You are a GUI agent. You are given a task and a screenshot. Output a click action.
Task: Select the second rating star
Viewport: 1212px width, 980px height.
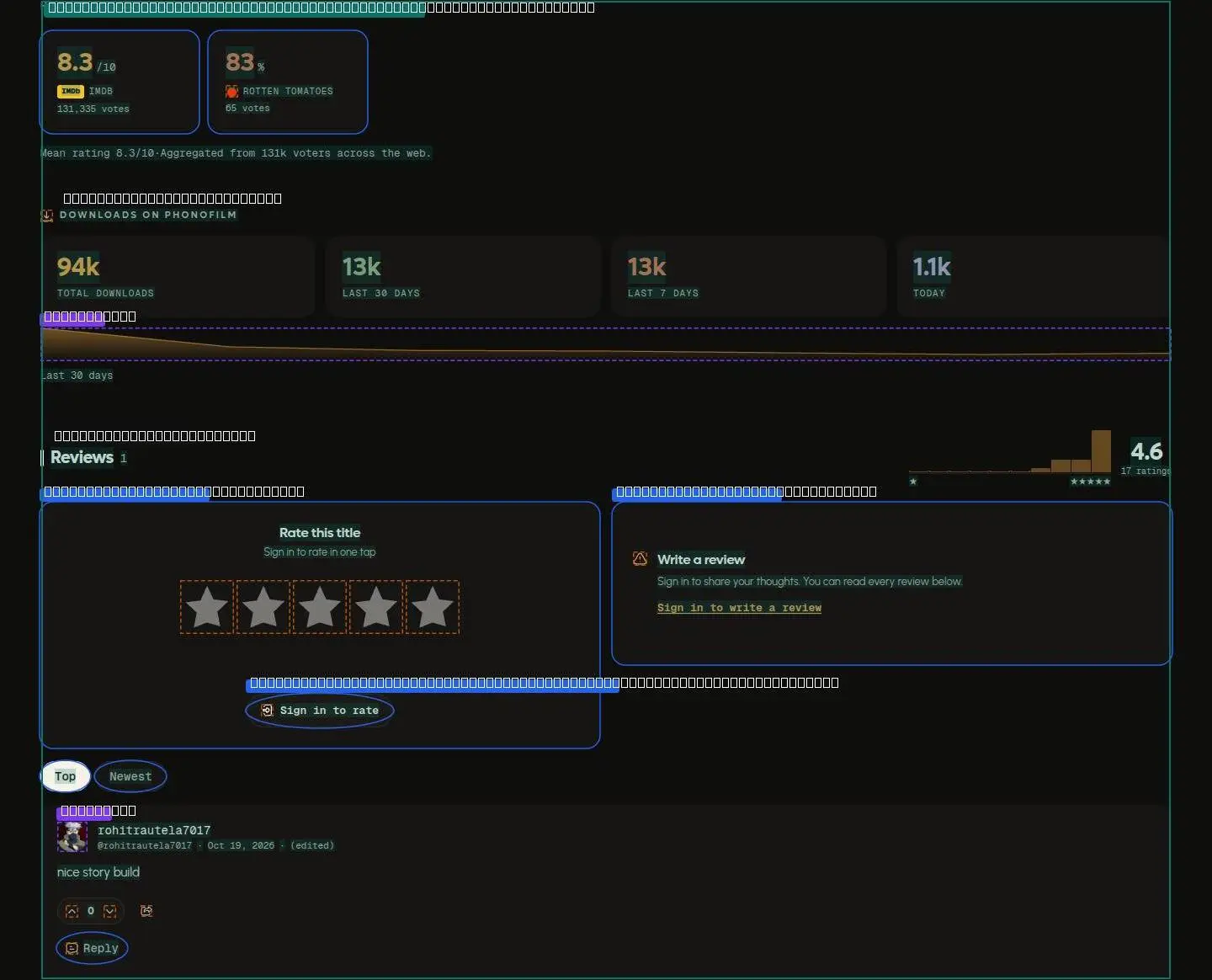coord(263,607)
